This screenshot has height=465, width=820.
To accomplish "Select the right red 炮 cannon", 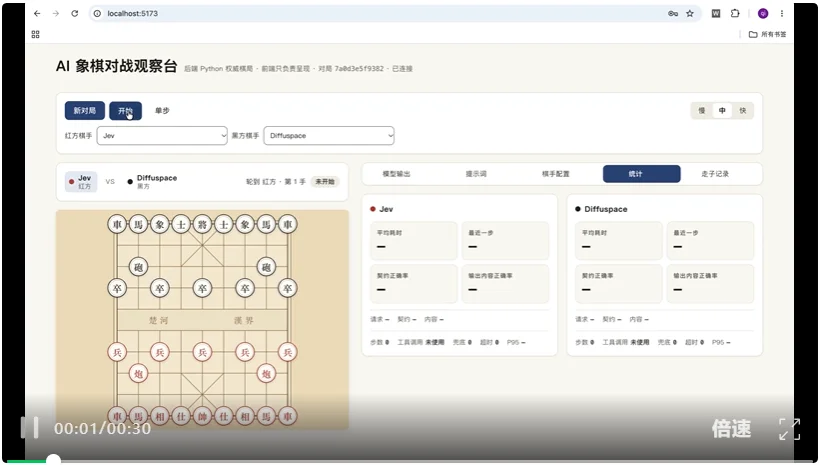I will 266,373.
